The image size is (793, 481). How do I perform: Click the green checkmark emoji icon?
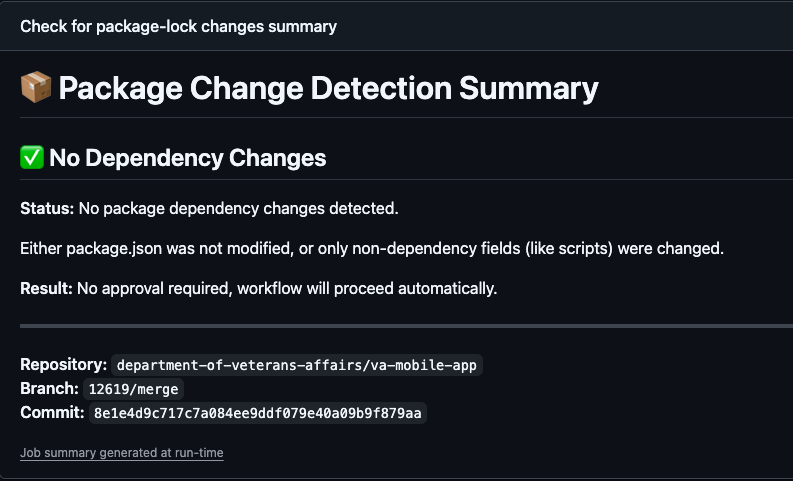[x=32, y=158]
